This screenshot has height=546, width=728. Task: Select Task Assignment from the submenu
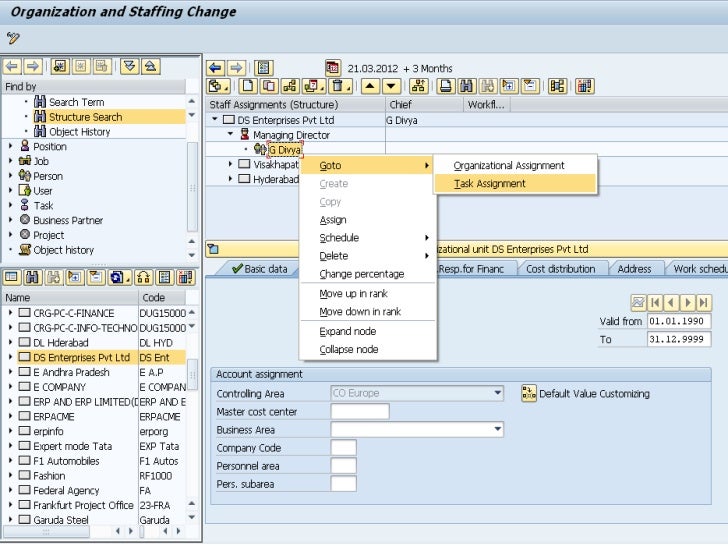[490, 183]
